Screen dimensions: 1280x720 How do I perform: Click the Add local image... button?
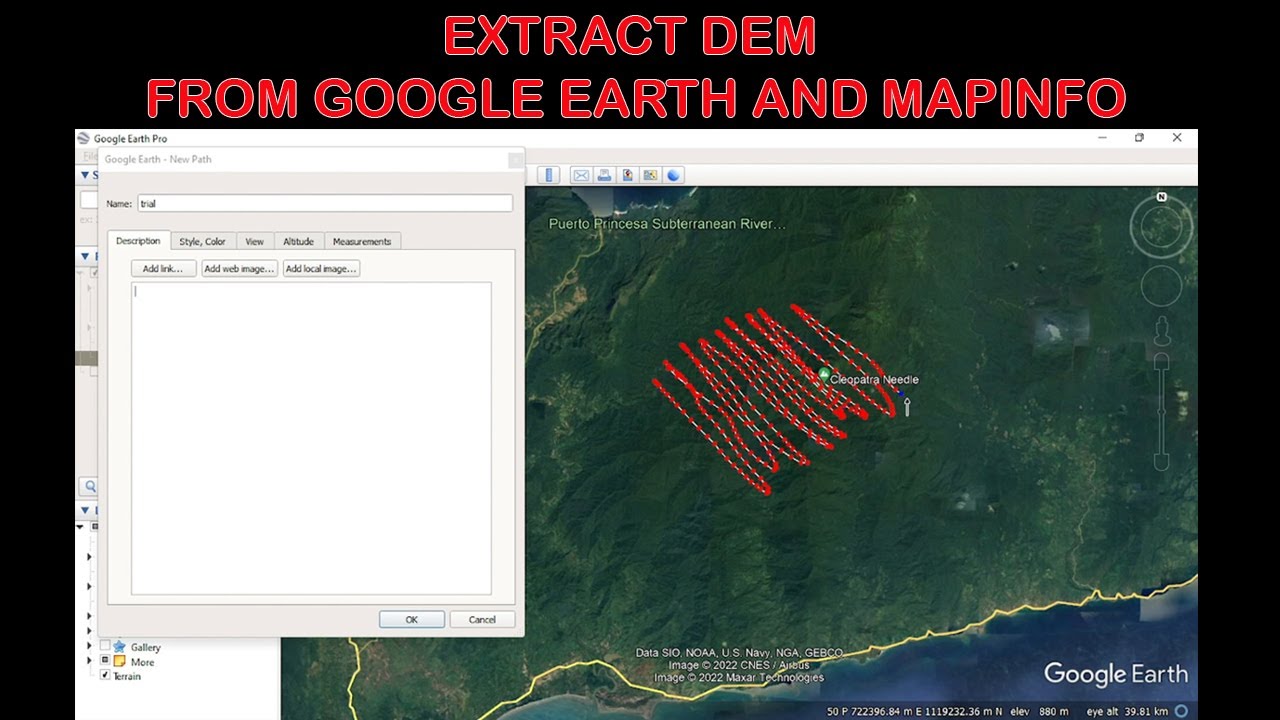(x=321, y=269)
